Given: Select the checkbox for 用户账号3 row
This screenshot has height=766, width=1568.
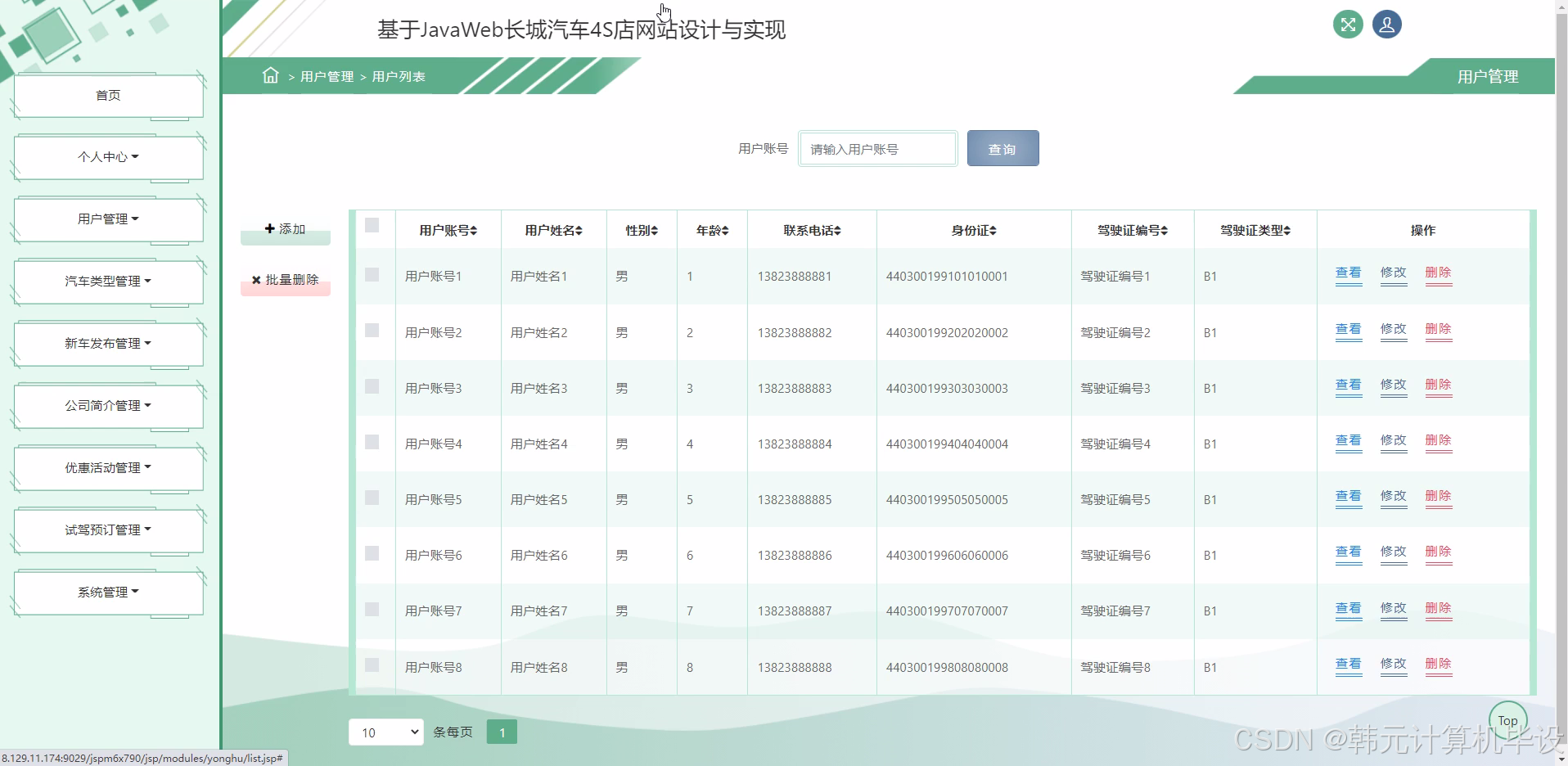Looking at the screenshot, I should click(372, 385).
